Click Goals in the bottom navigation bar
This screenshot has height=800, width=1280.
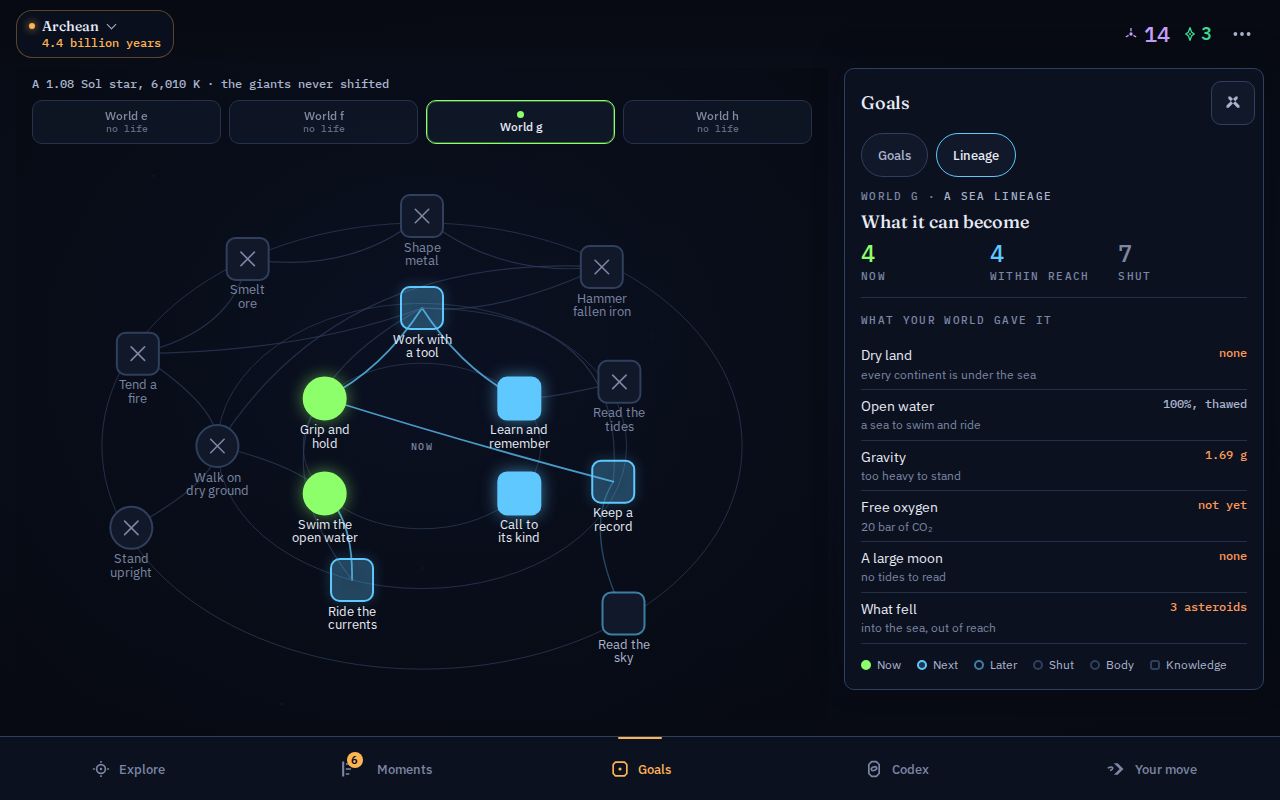(x=640, y=769)
